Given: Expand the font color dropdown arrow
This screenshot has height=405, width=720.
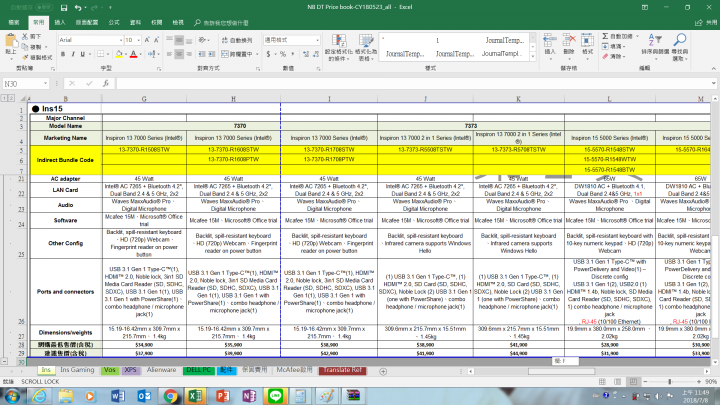Looking at the screenshot, I should tap(141, 54).
